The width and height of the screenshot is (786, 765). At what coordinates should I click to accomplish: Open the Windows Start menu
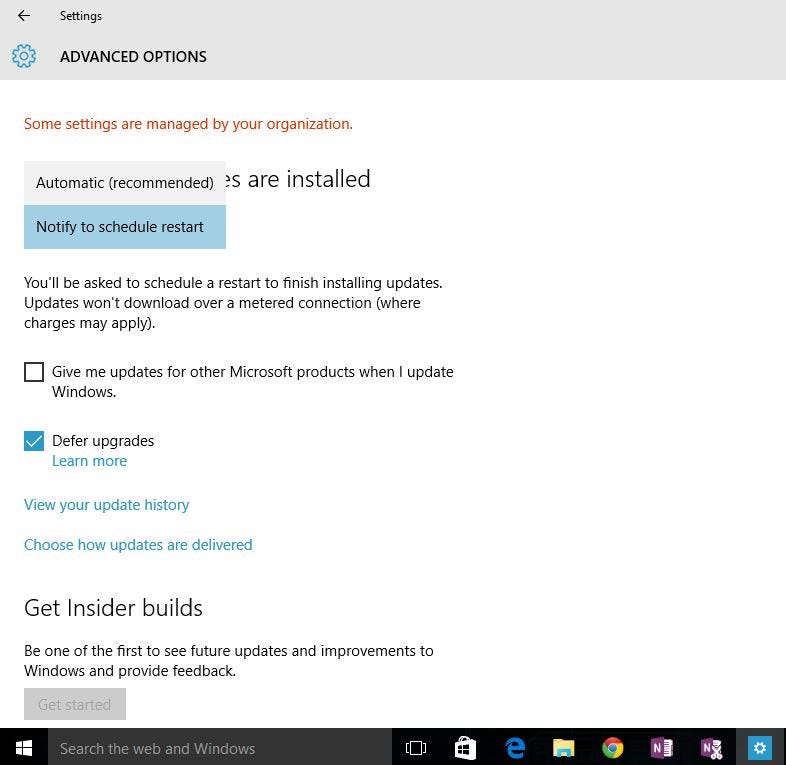click(x=24, y=748)
